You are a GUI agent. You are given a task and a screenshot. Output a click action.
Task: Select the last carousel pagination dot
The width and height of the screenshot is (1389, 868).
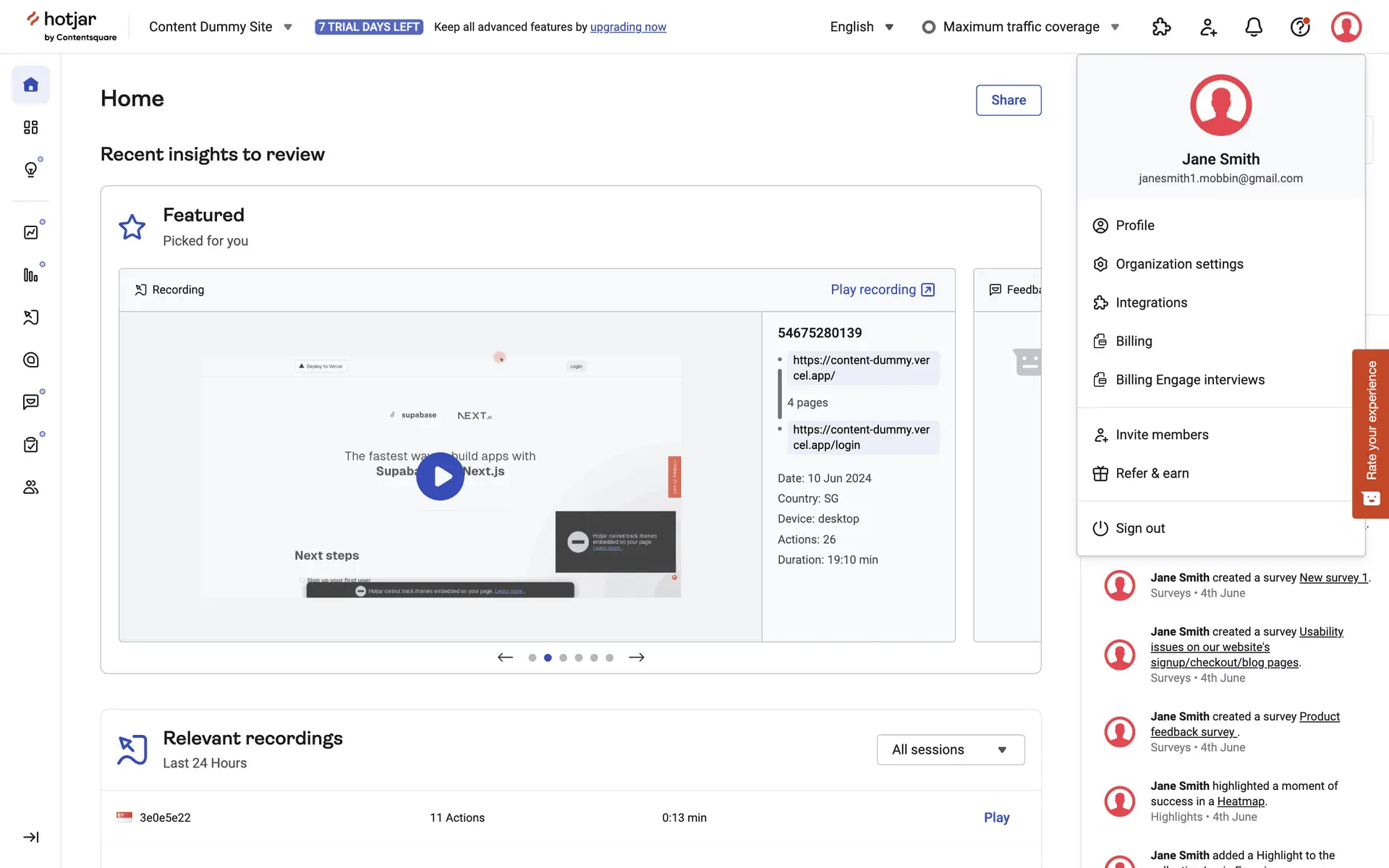coord(609,658)
